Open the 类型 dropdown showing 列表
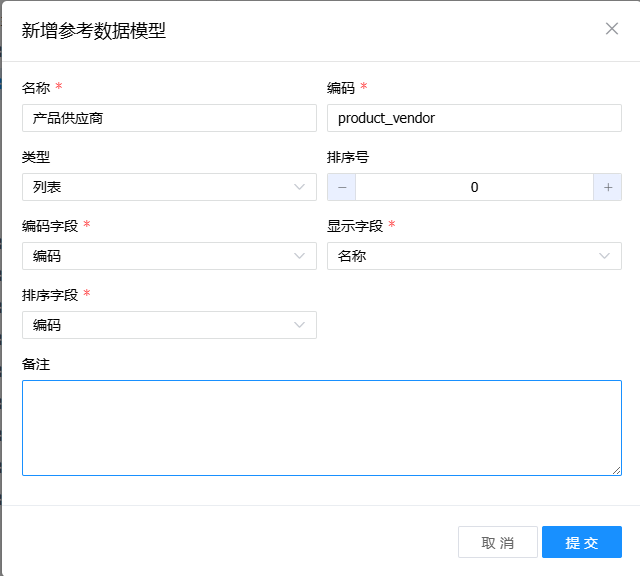The width and height of the screenshot is (640, 576). point(160,187)
